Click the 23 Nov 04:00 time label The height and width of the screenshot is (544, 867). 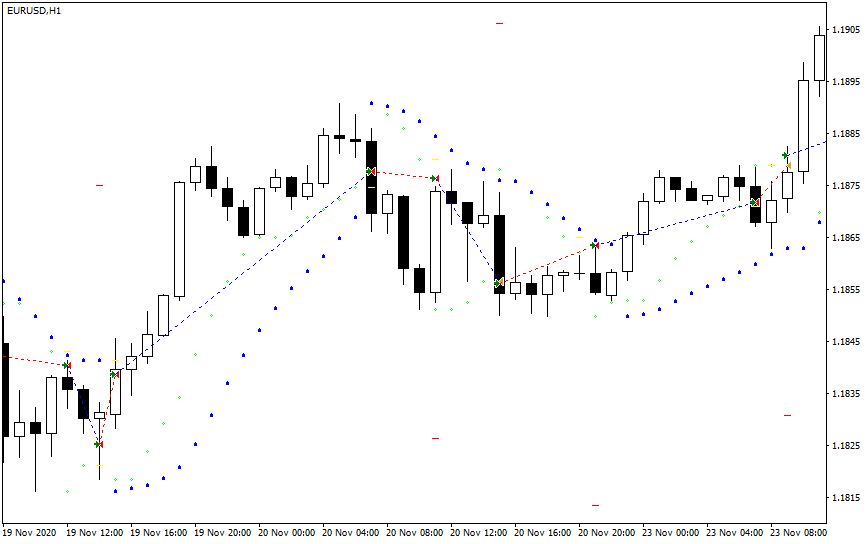(x=735, y=533)
